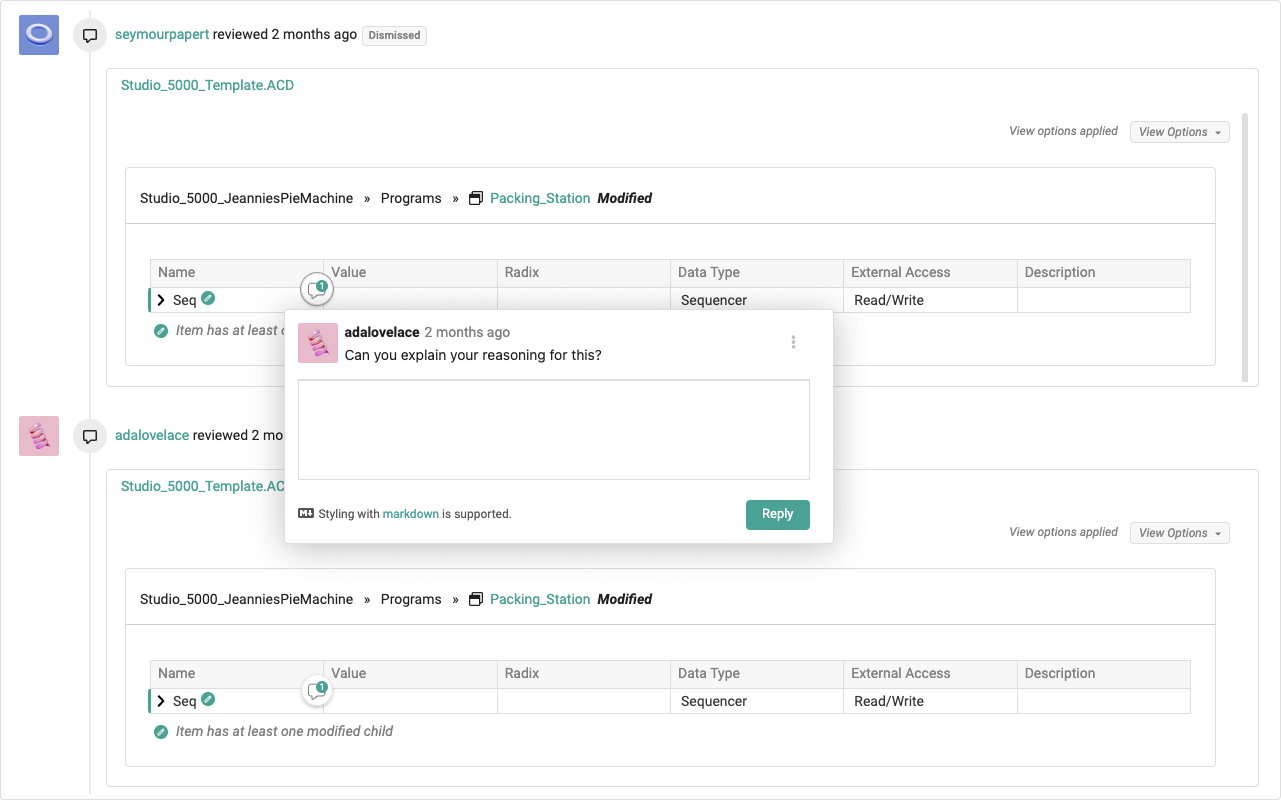
Task: Click into the reply text area
Action: 553,430
